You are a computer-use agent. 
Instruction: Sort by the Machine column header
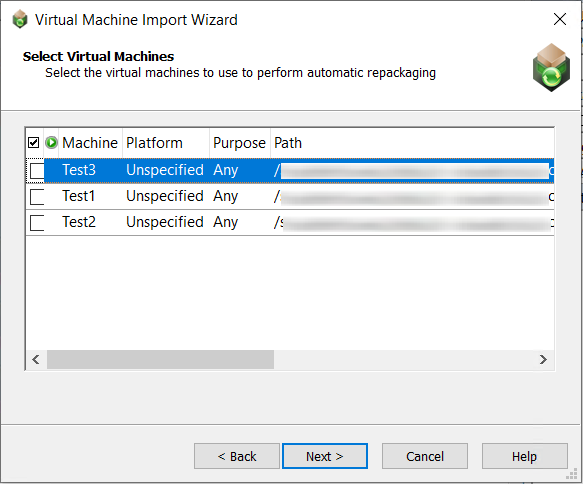[x=90, y=143]
